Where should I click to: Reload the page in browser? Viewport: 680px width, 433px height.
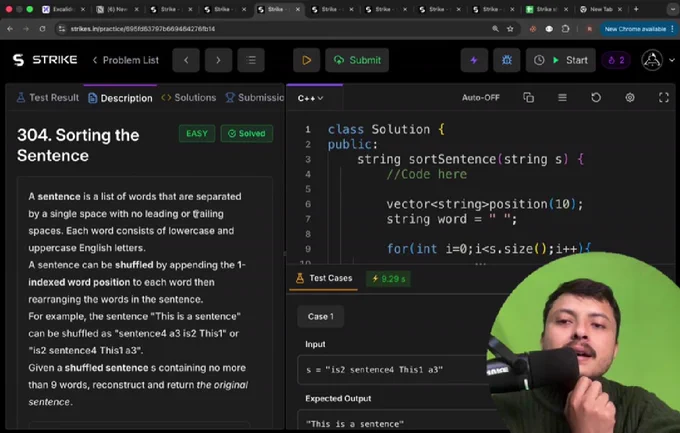click(x=42, y=29)
